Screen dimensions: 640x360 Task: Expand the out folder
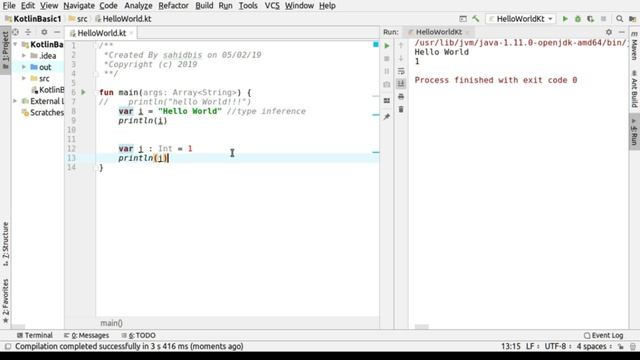(24, 67)
